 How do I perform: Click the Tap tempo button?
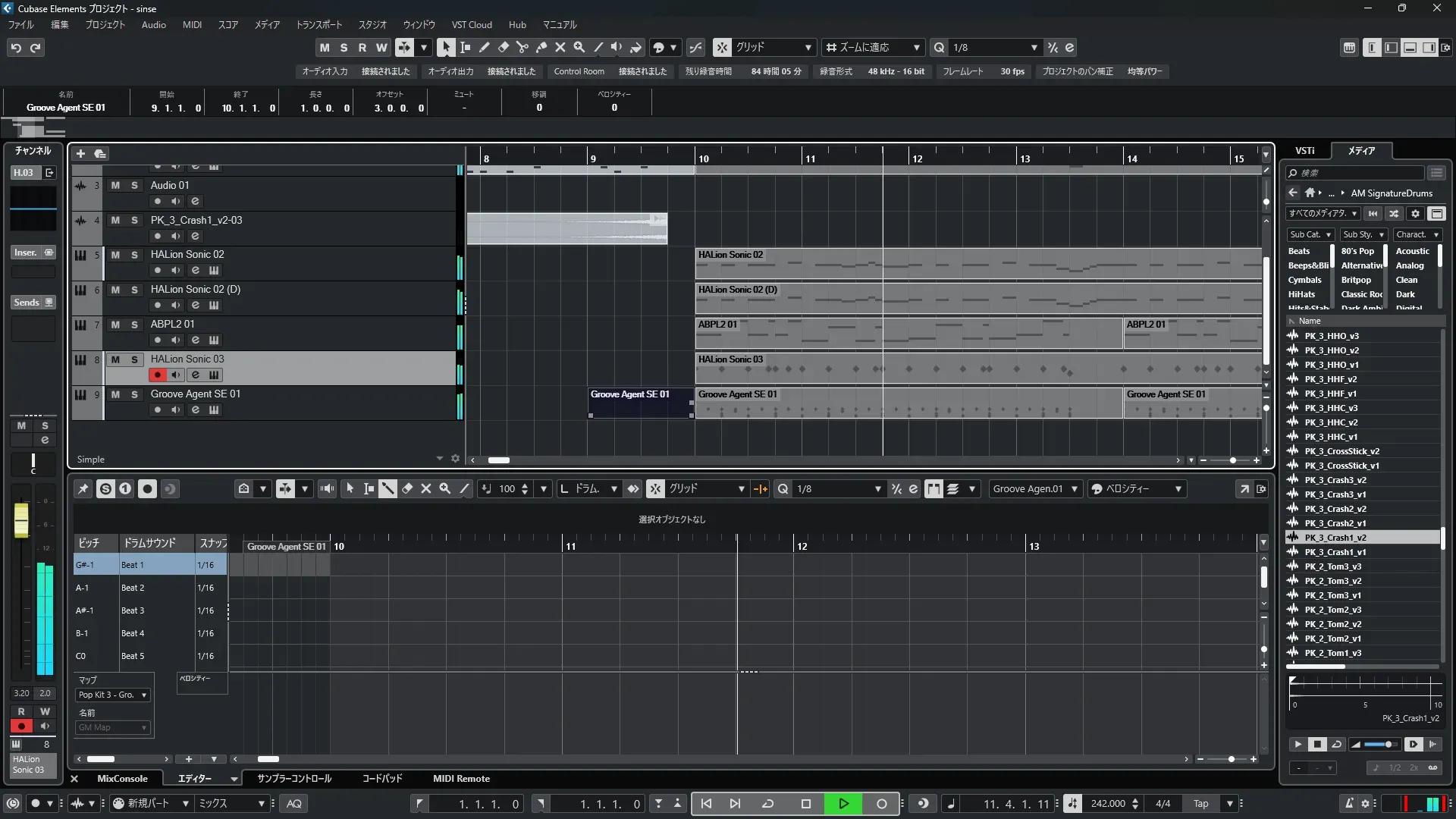(1200, 804)
